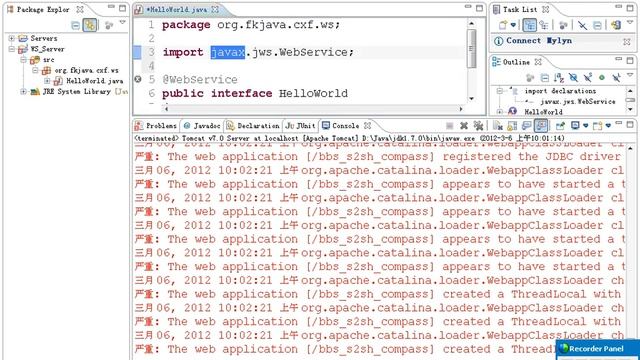Collapse import declarations in Outline
This screenshot has height=360, width=640.
500,91
